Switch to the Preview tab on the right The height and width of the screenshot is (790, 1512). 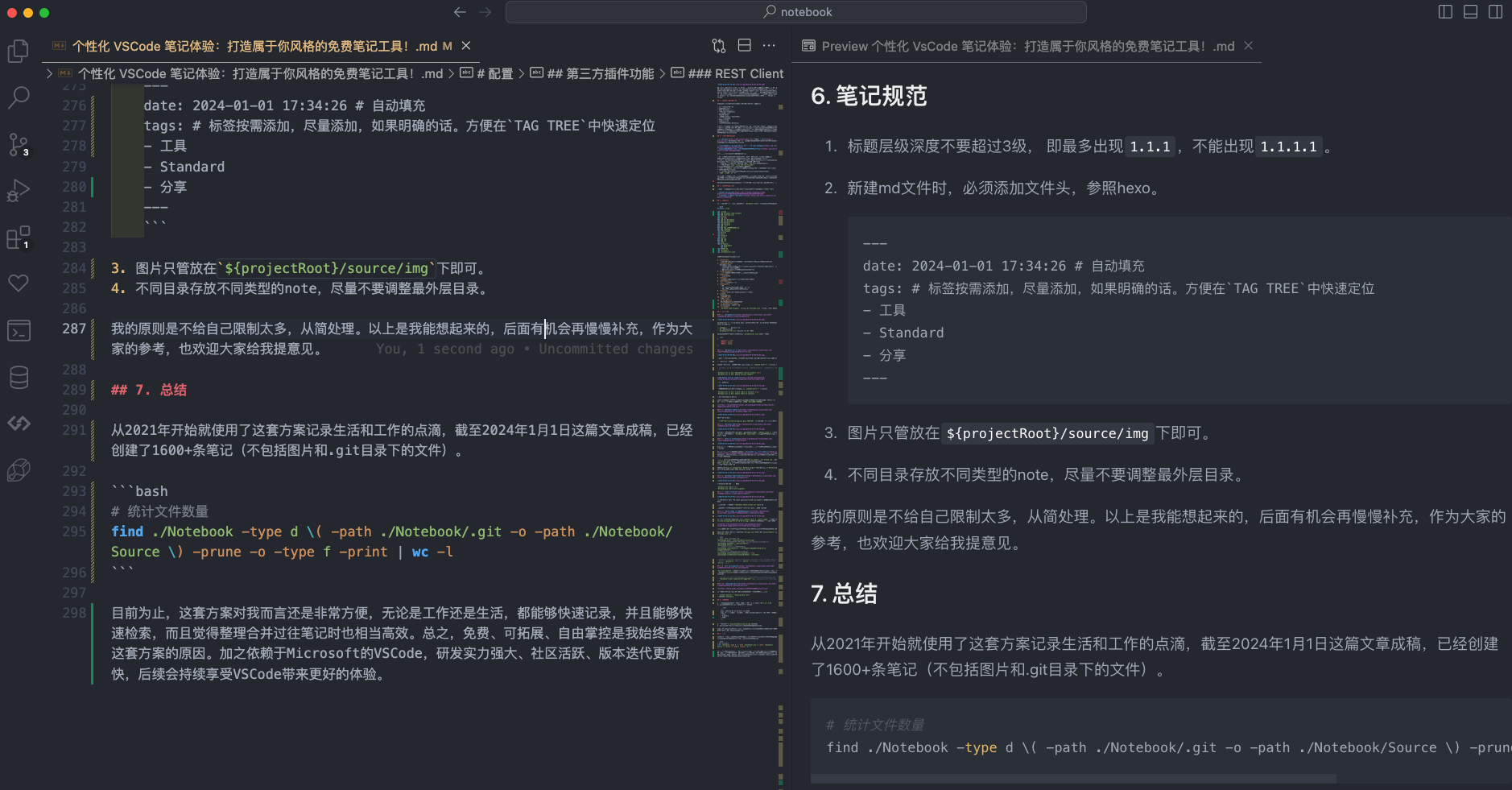tap(1022, 46)
